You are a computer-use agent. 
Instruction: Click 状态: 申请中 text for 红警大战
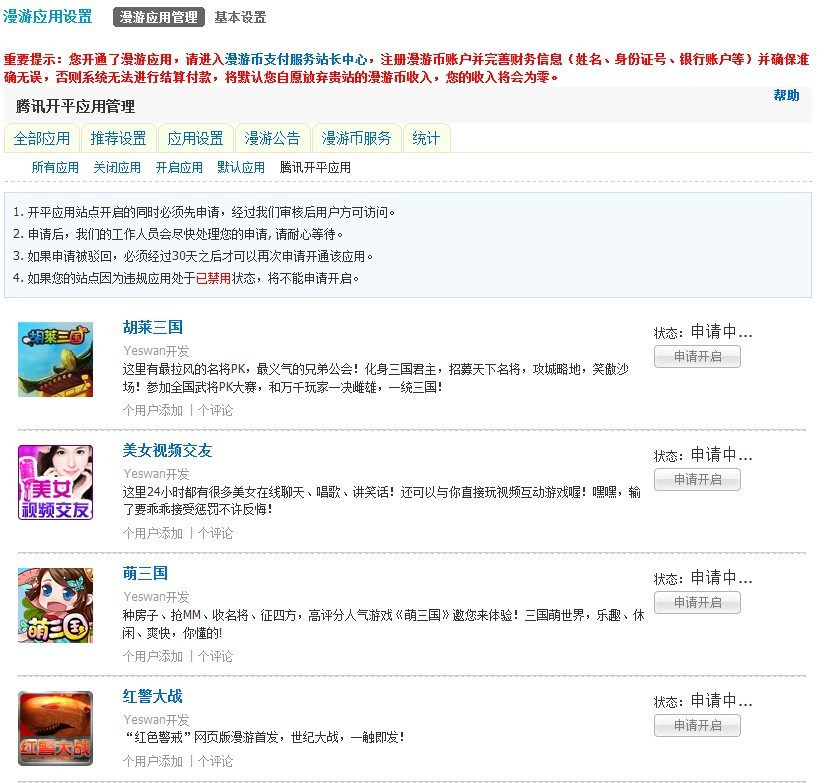point(703,701)
